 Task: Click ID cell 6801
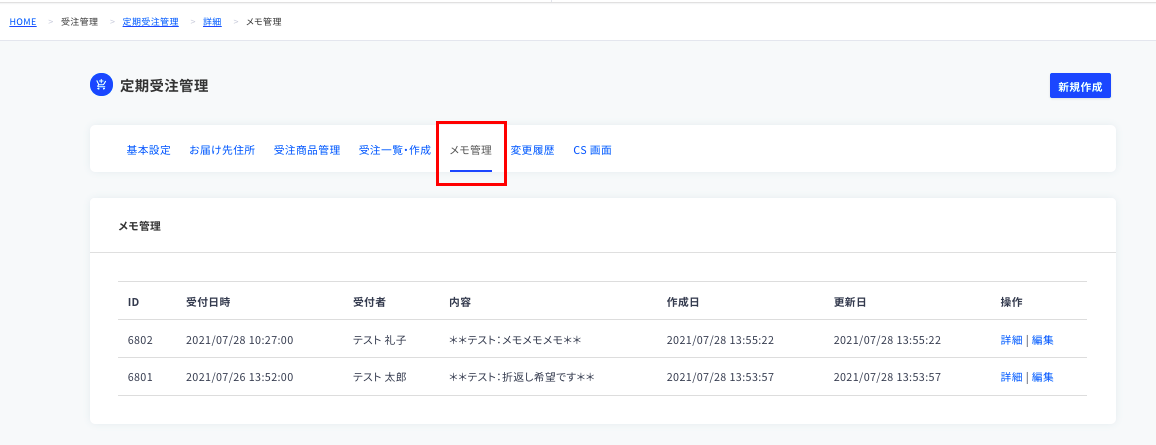[x=140, y=377]
